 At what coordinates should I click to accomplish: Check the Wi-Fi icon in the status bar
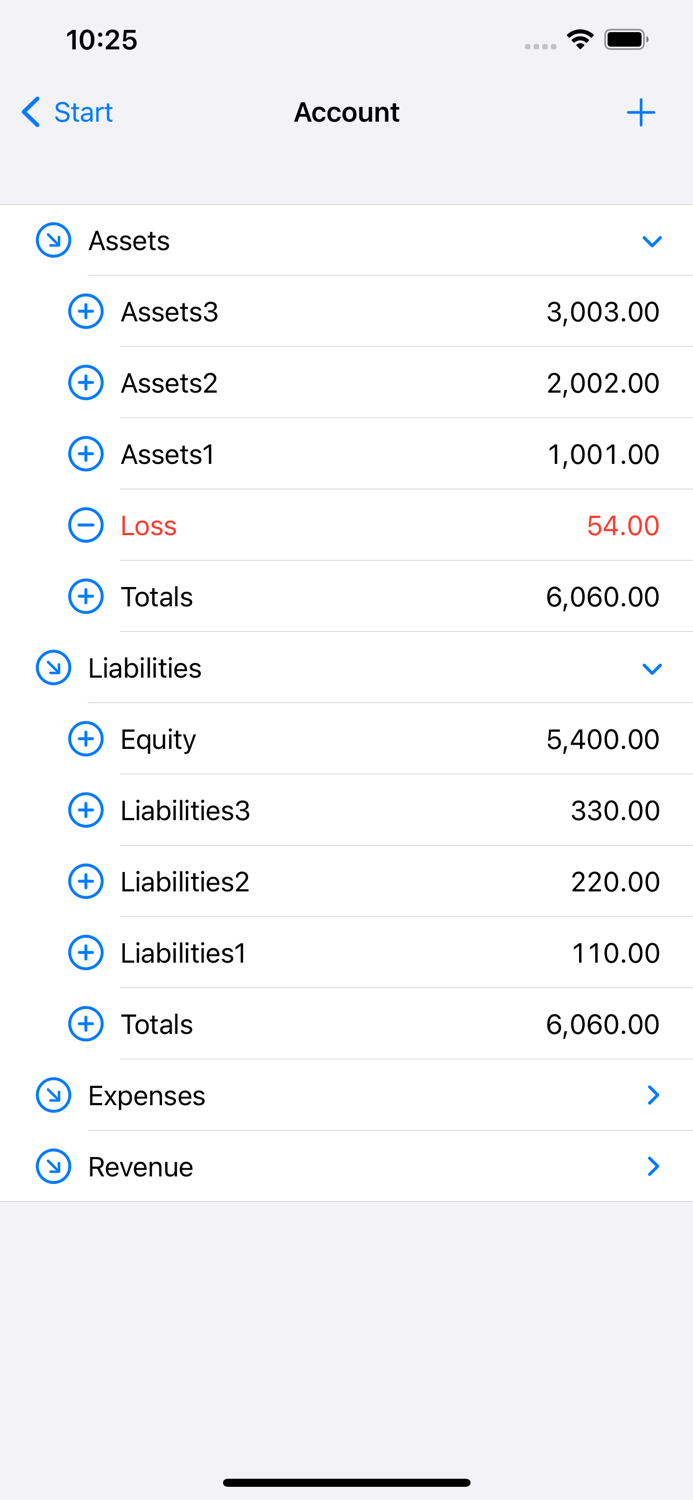click(581, 40)
